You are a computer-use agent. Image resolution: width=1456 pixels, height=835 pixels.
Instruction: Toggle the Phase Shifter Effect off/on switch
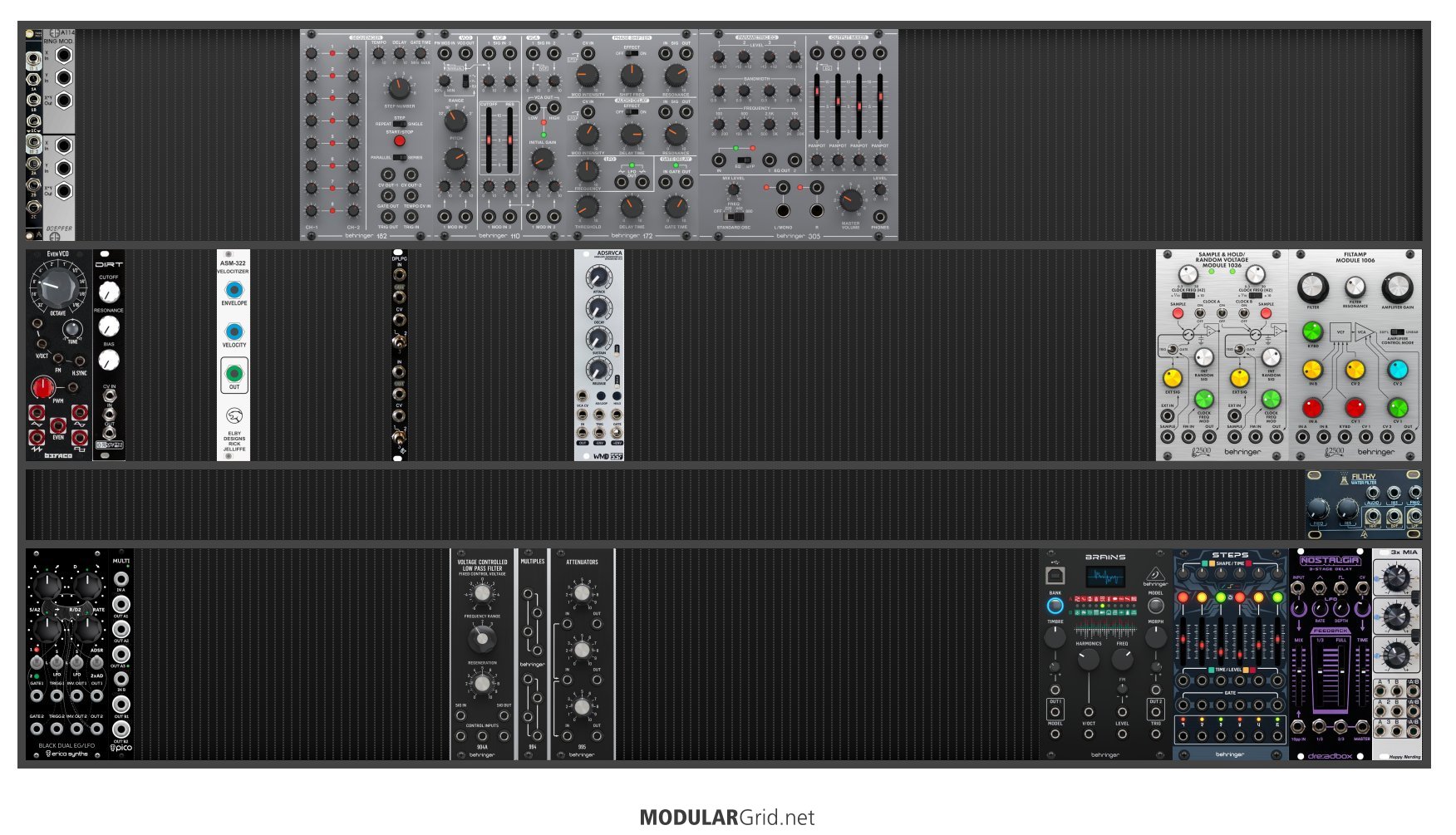(632, 53)
